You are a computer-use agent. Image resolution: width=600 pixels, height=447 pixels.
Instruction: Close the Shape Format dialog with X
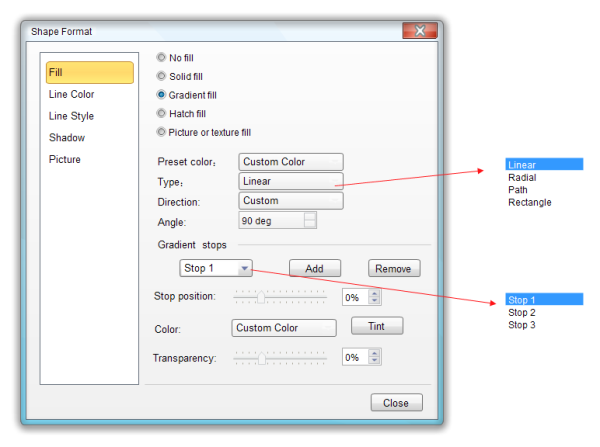click(420, 30)
